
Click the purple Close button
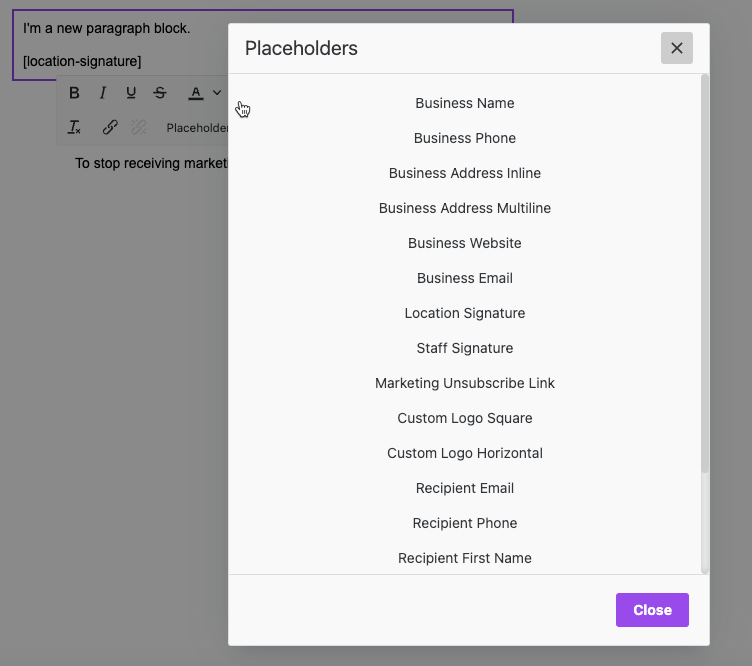tap(652, 610)
